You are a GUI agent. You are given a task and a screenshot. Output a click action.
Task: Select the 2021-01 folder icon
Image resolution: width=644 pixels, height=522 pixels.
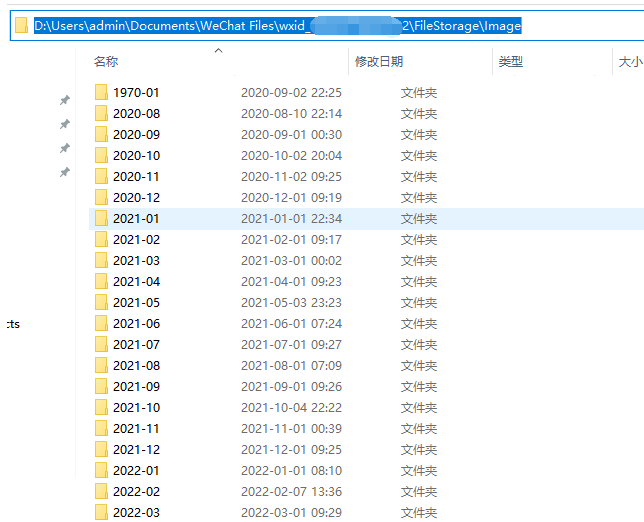click(x=101, y=218)
